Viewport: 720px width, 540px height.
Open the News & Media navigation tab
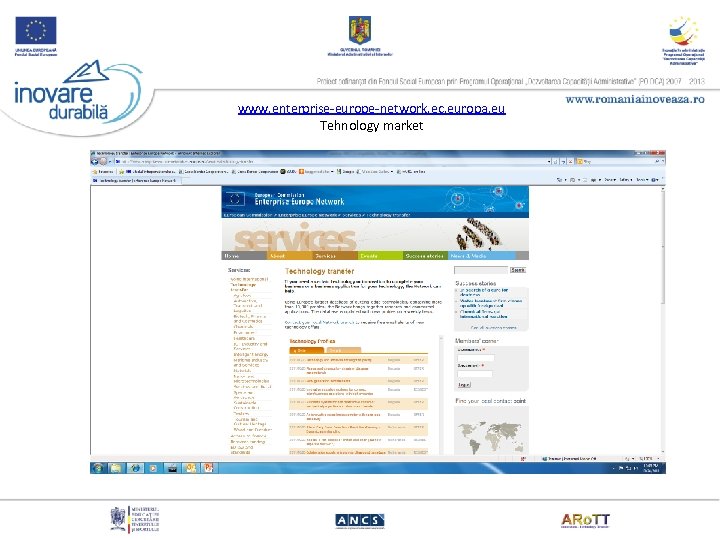[x=482, y=256]
